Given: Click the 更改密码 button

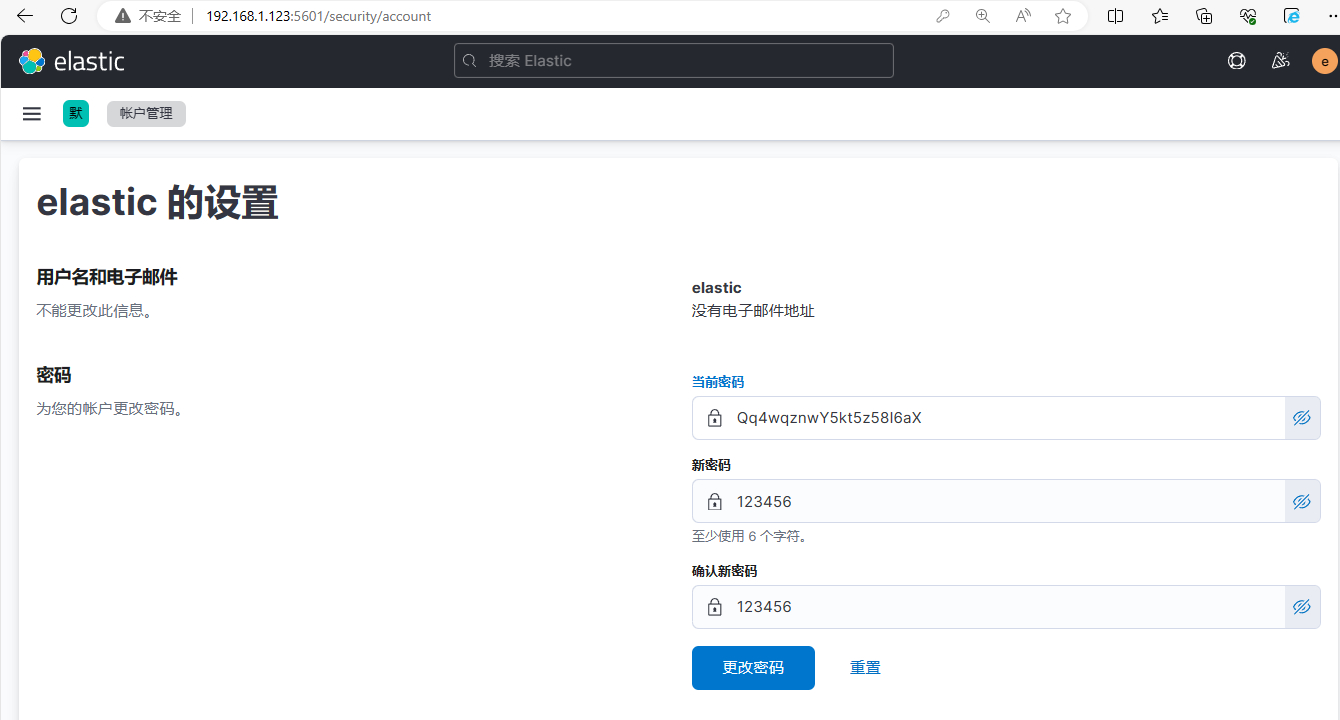Looking at the screenshot, I should click(753, 668).
